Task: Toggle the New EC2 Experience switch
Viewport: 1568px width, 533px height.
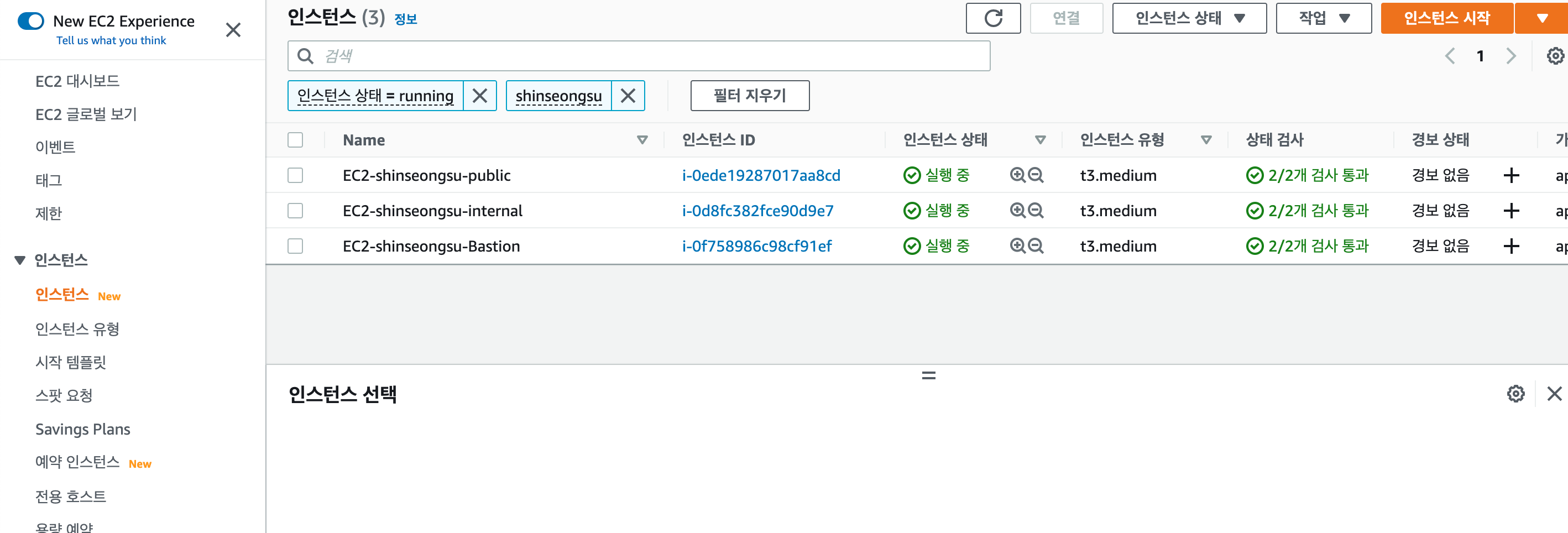Action: coord(31,20)
